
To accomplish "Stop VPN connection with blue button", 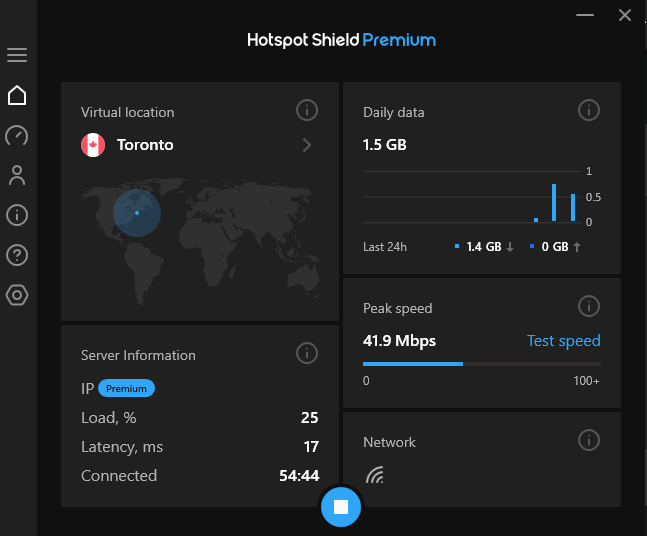I will coord(341,507).
